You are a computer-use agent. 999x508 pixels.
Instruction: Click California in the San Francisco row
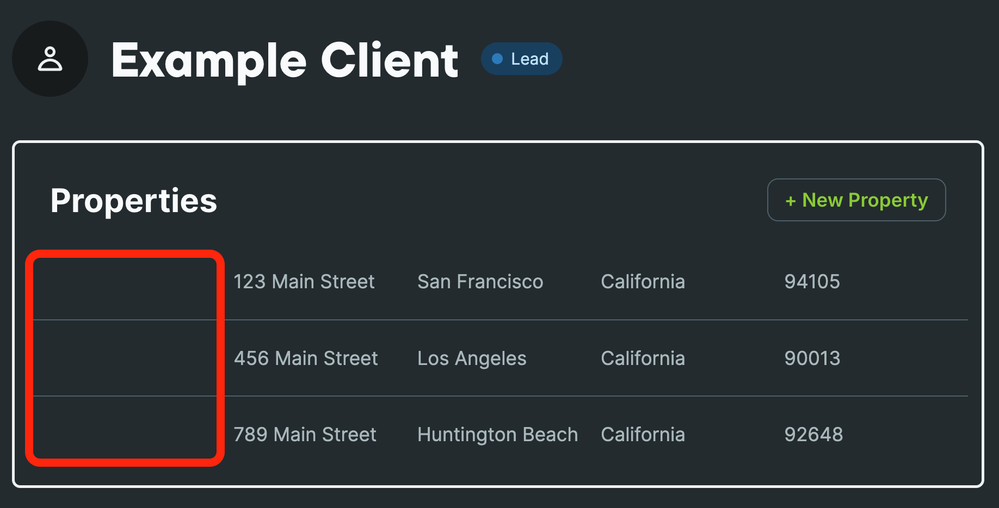coord(643,282)
